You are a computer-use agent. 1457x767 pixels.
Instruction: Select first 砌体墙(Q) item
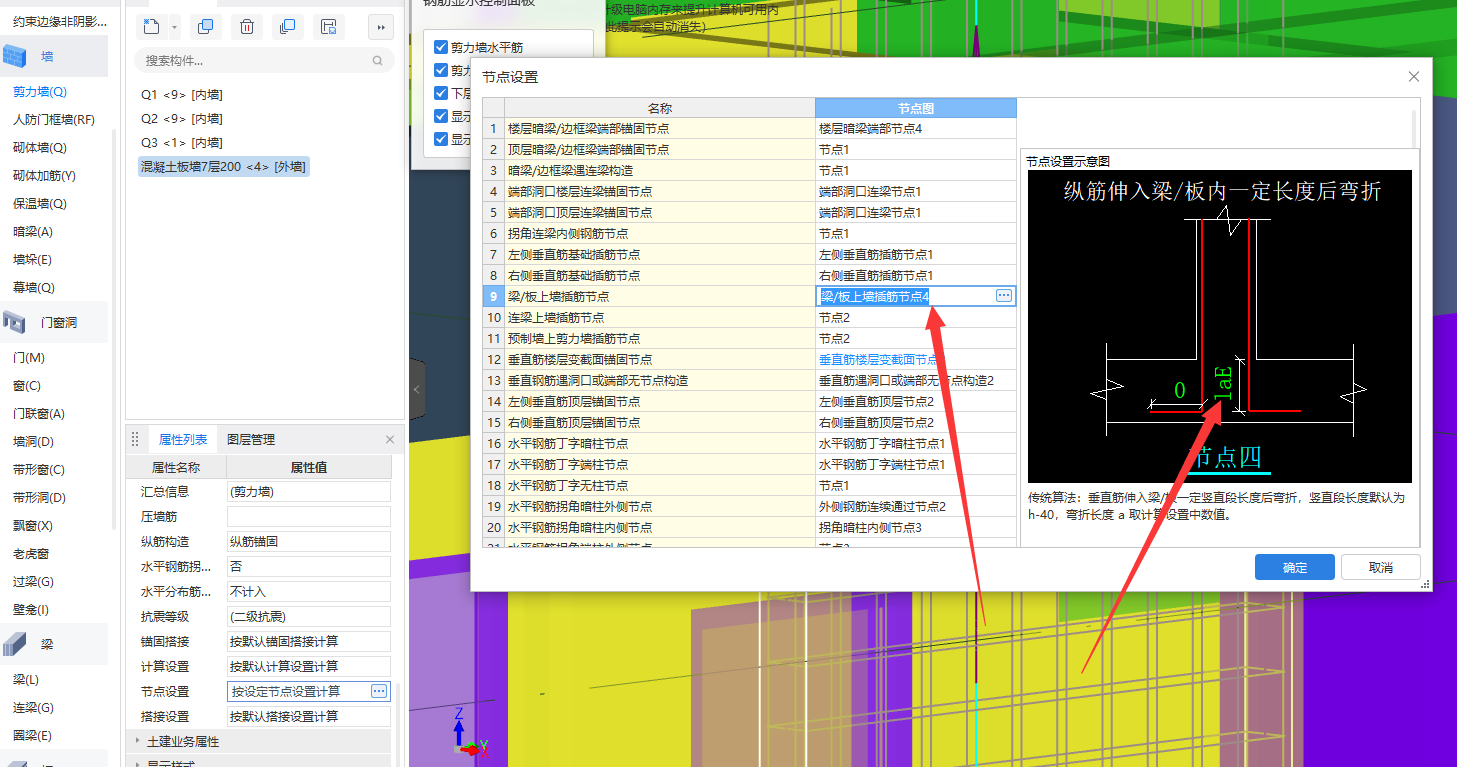click(x=40, y=147)
